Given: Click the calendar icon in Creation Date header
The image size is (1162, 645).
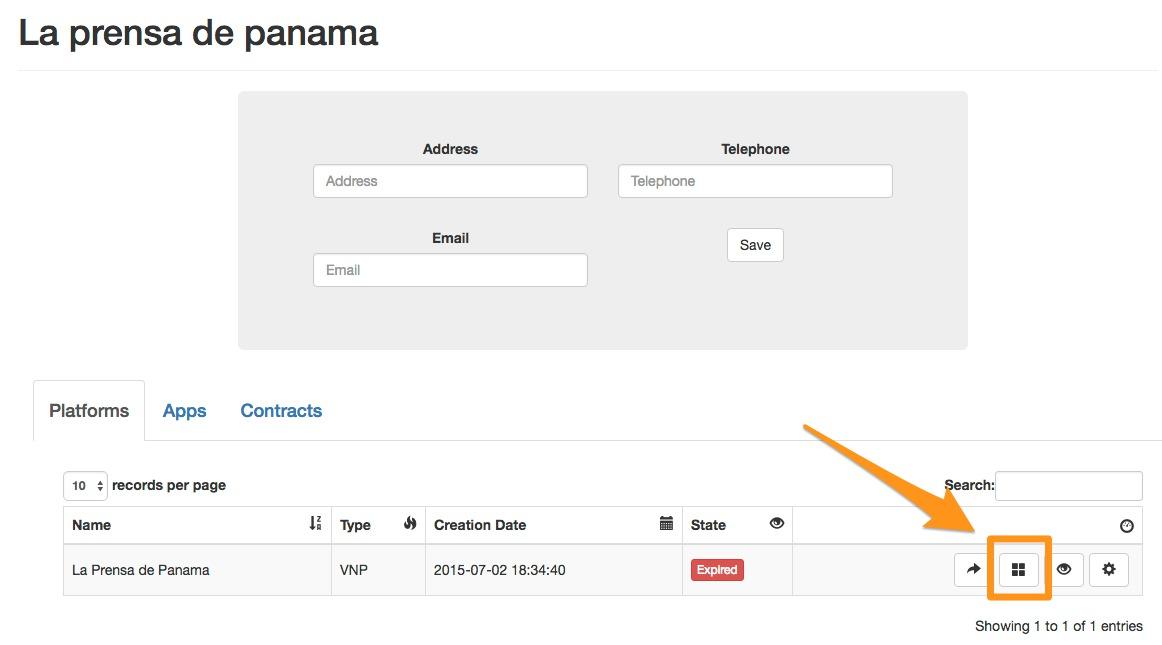Looking at the screenshot, I should (x=667, y=524).
